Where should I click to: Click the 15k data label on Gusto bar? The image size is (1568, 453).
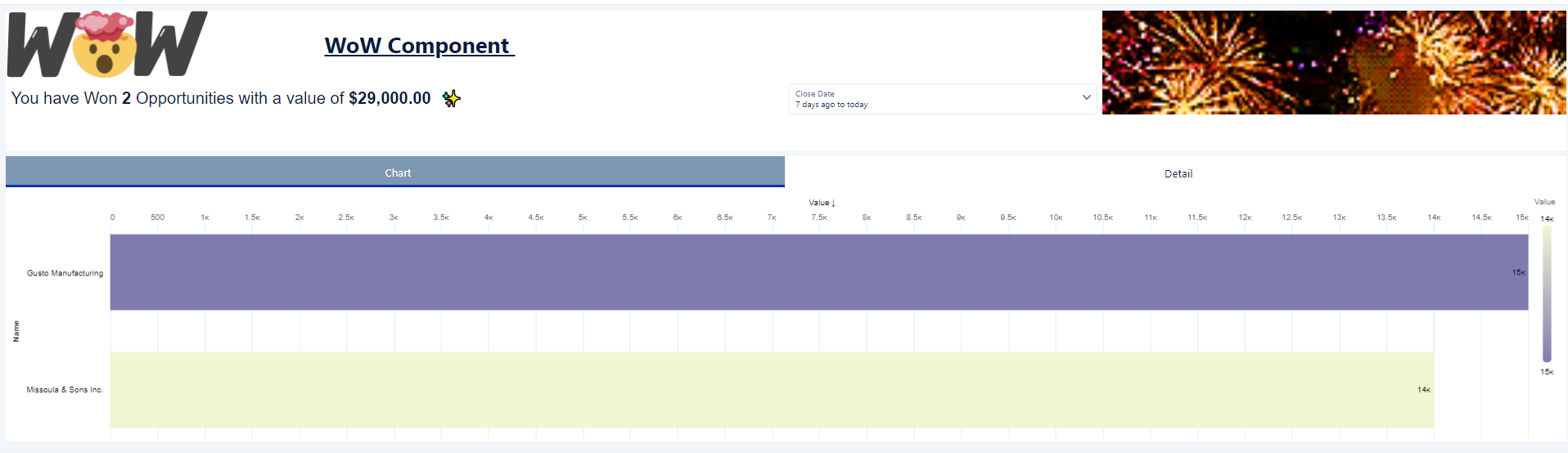1518,272
